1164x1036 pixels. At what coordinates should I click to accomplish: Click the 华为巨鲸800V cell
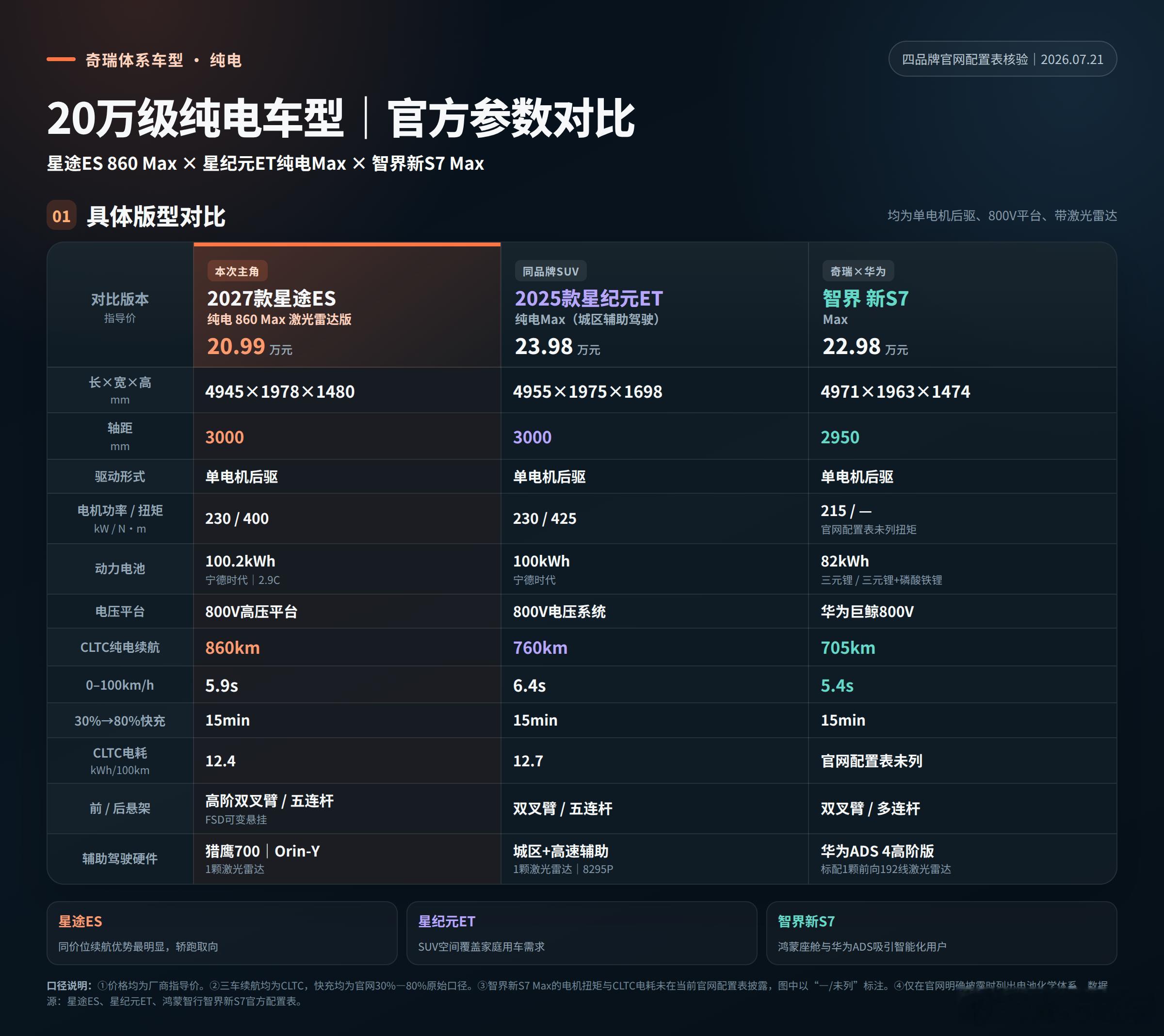[x=867, y=612]
